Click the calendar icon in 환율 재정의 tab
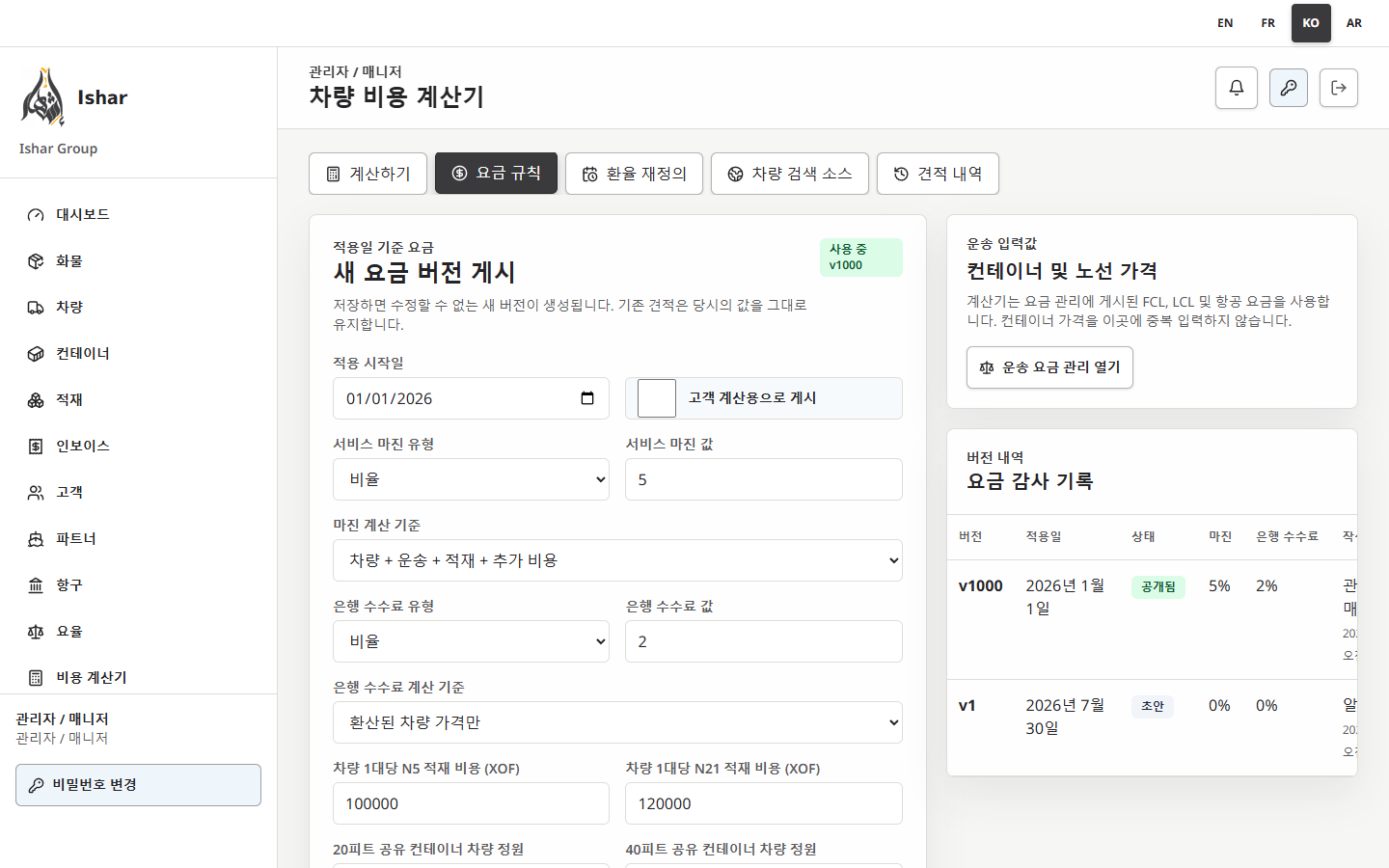1389x868 pixels. [589, 174]
